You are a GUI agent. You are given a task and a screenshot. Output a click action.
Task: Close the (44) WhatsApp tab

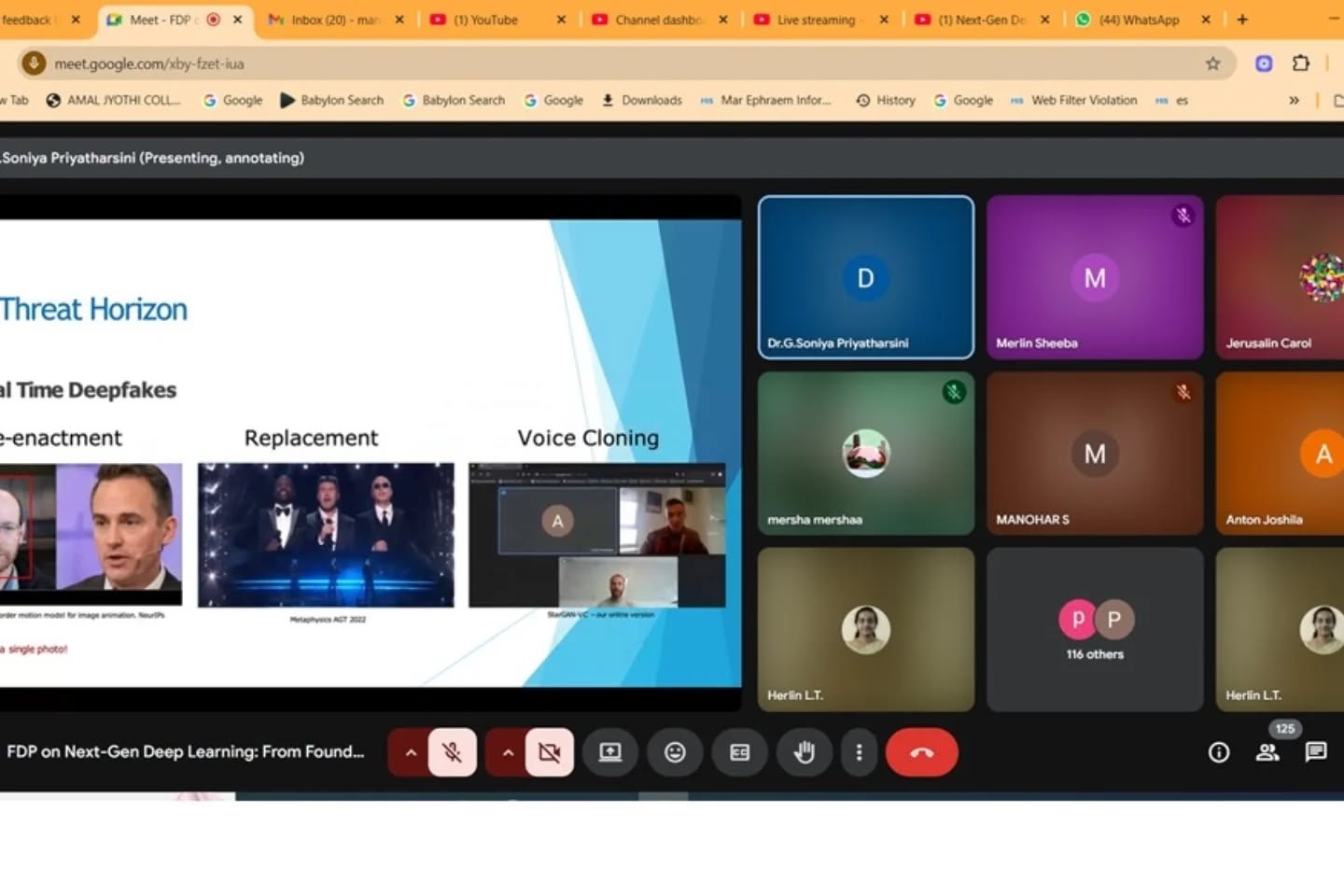1206,20
